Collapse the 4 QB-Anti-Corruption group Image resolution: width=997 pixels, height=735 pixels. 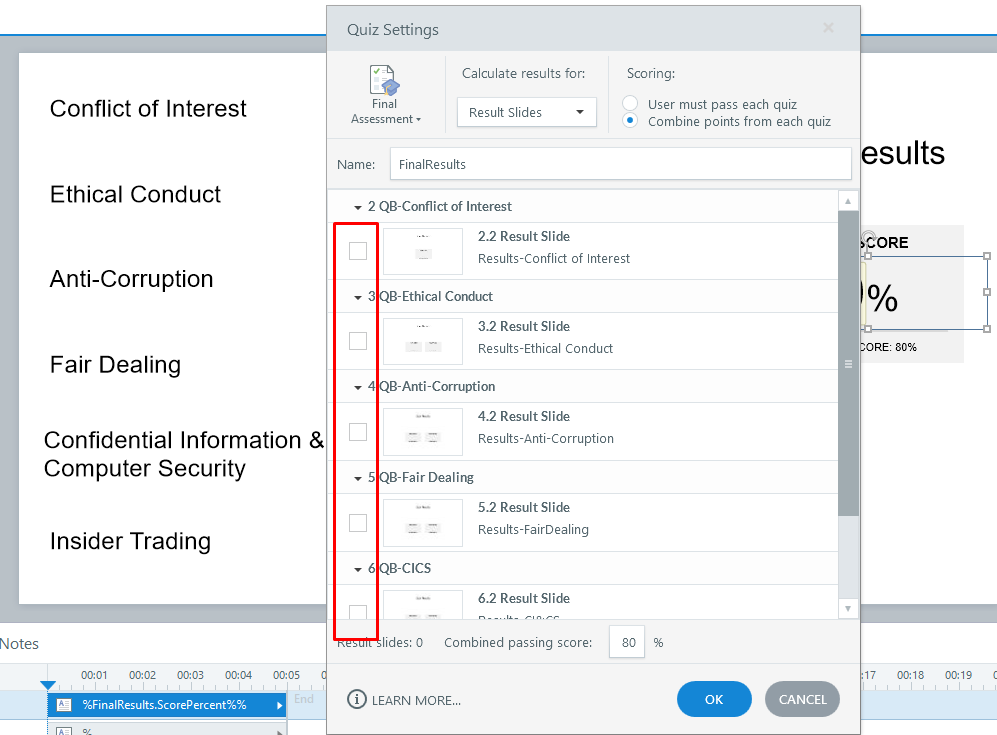pyautogui.click(x=358, y=387)
